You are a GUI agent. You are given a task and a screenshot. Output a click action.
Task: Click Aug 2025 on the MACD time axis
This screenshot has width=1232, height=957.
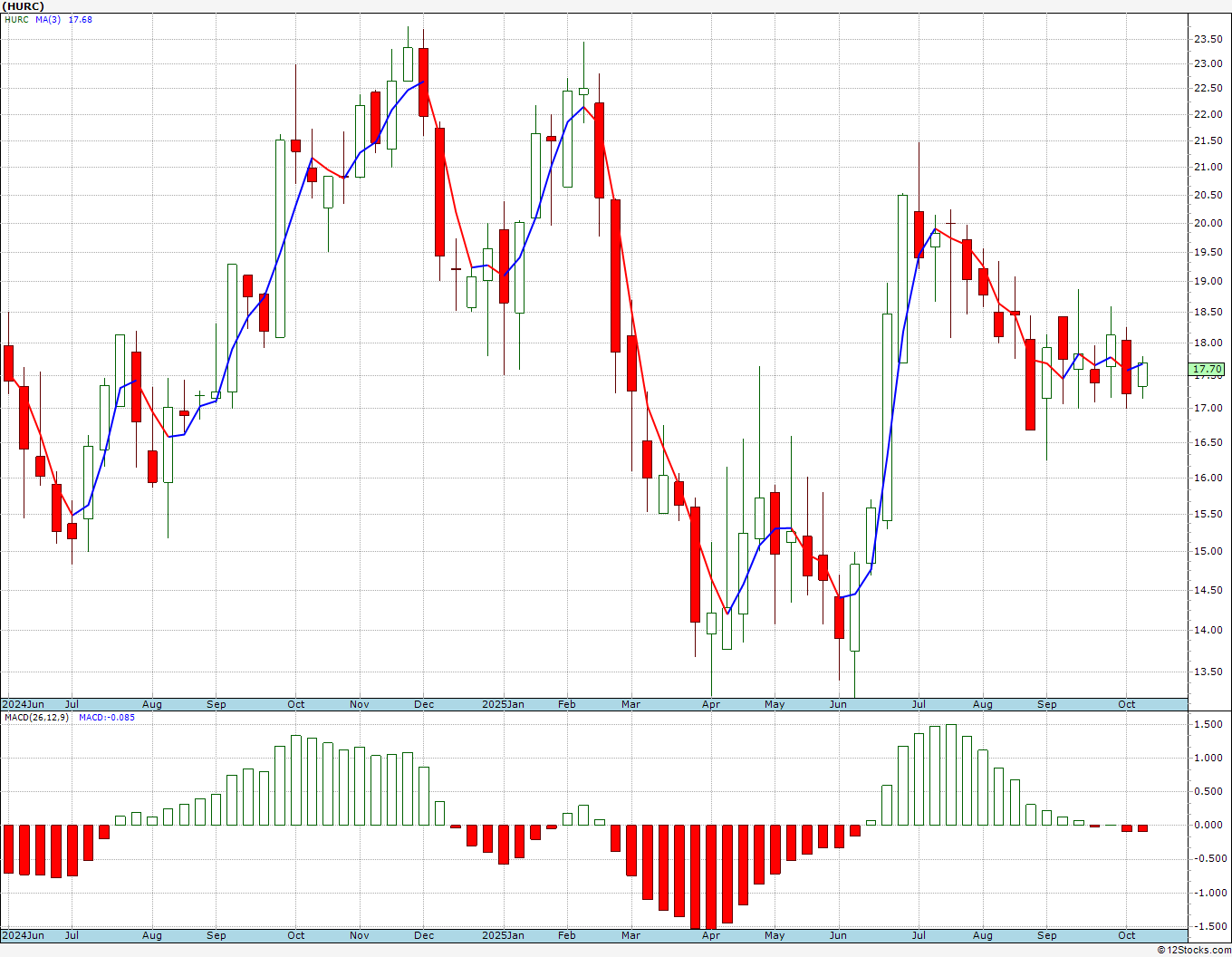[x=983, y=935]
